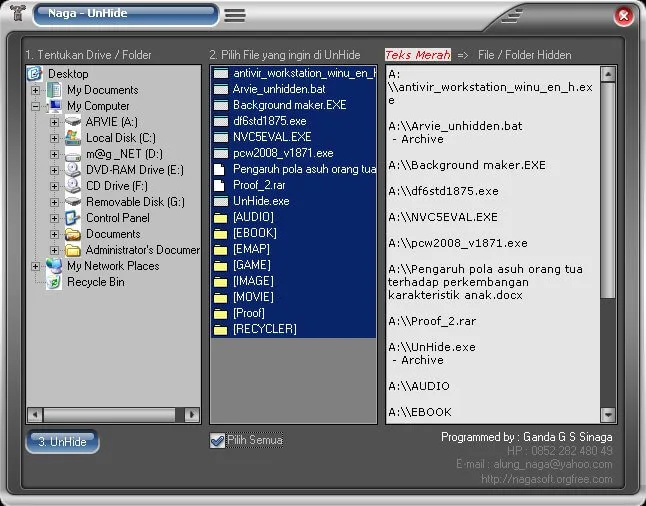
Task: Uncheck the Pilih Semua checkbox
Action: click(x=217, y=440)
